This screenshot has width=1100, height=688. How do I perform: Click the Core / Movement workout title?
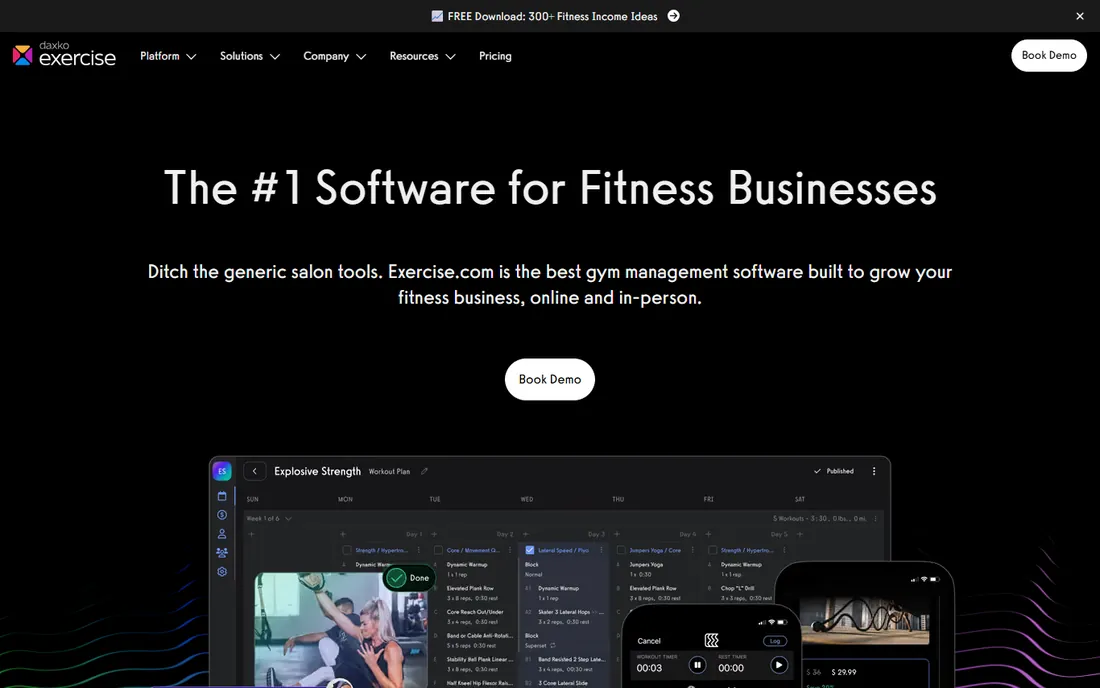pyautogui.click(x=473, y=551)
